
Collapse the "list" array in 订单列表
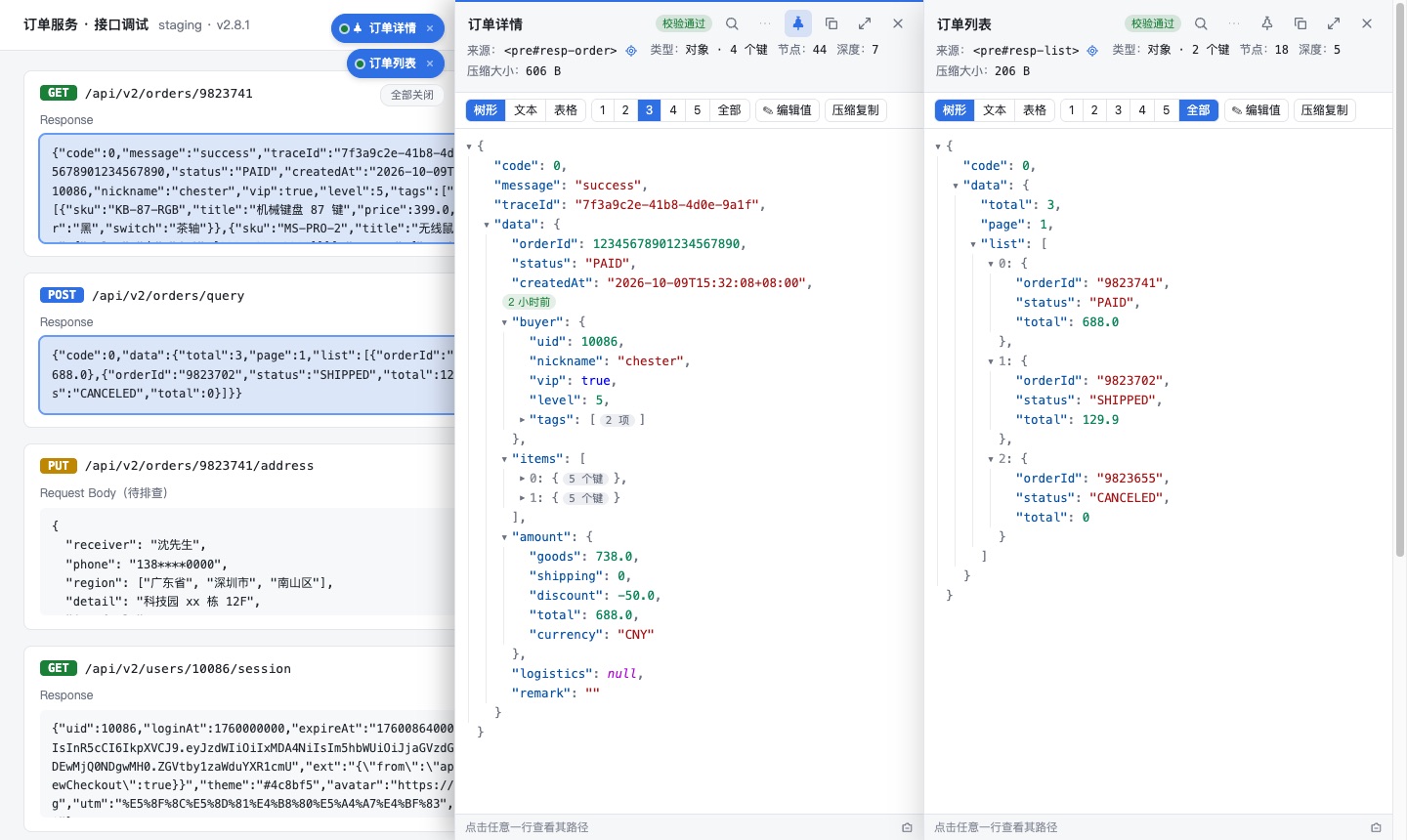coord(973,244)
